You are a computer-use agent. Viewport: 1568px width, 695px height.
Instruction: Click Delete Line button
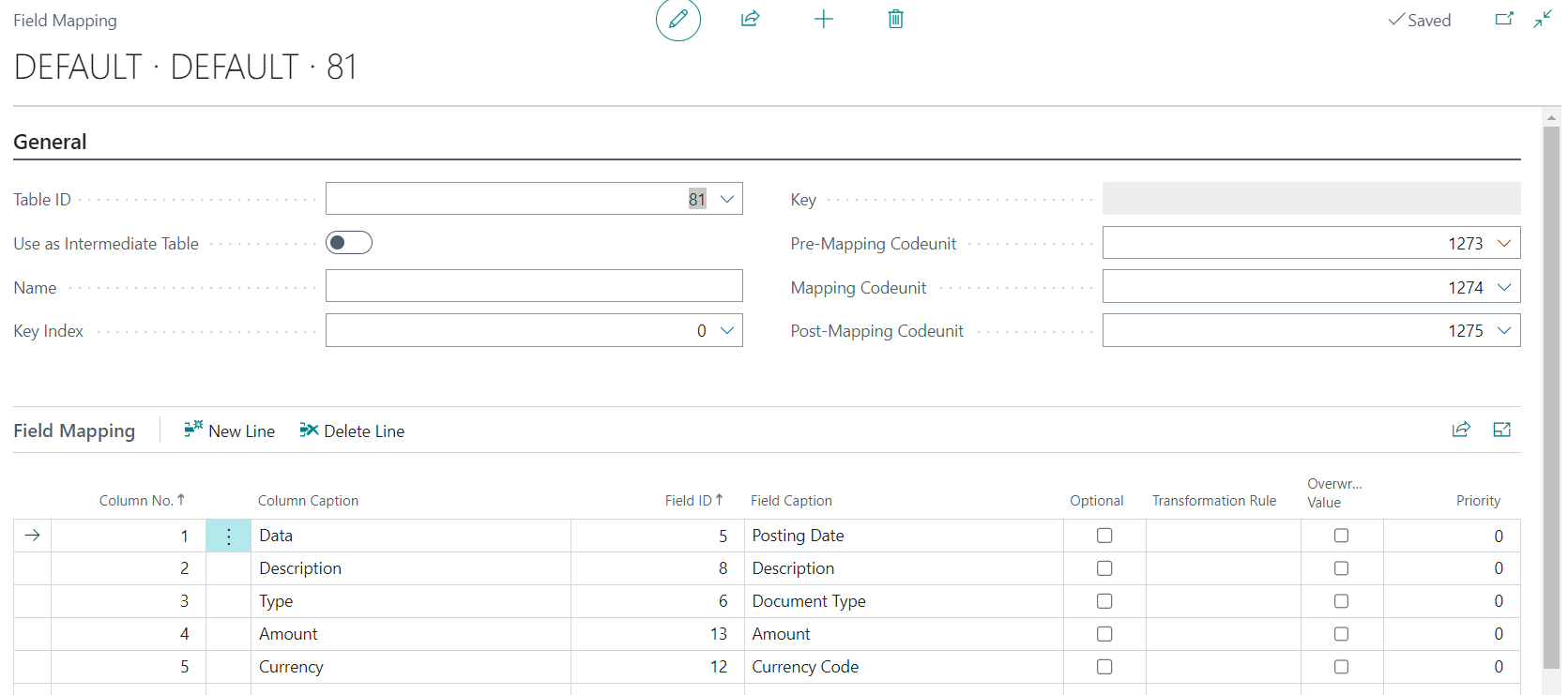pos(352,431)
